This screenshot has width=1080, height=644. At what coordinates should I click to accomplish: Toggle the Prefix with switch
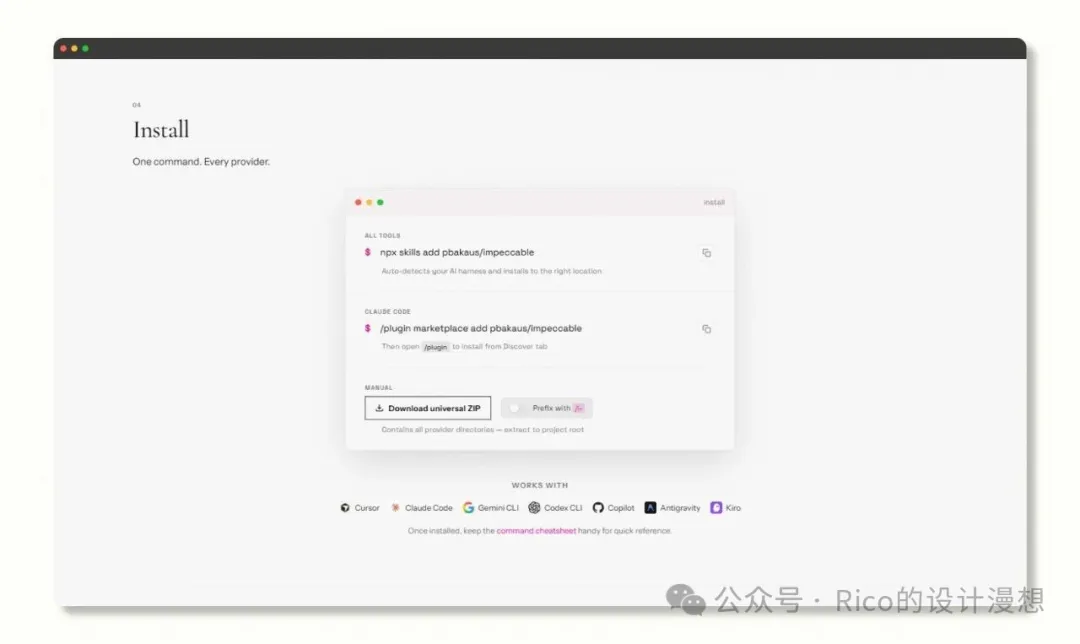pyautogui.click(x=515, y=408)
